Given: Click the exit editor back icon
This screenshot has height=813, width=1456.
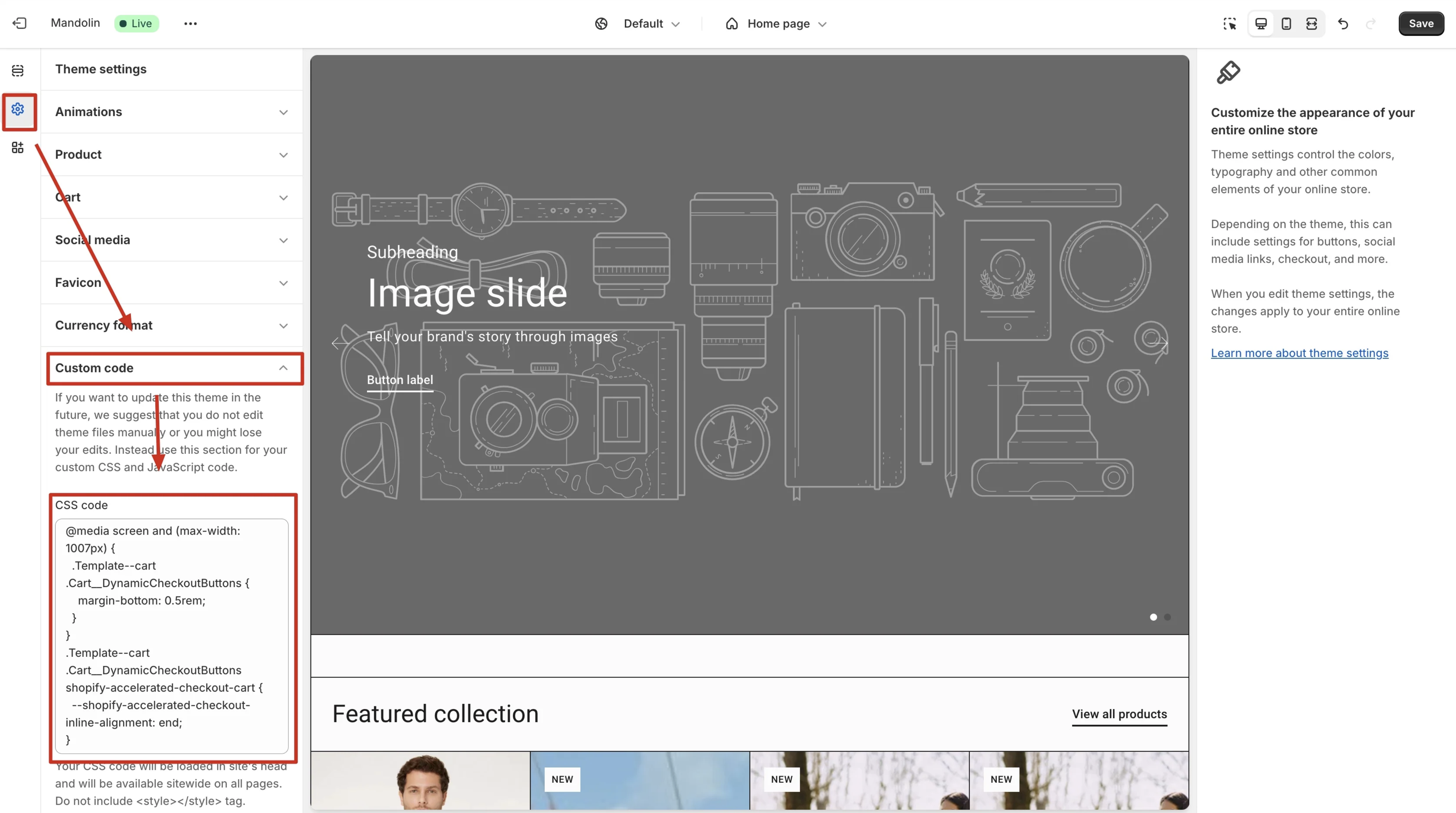Looking at the screenshot, I should pyautogui.click(x=19, y=23).
